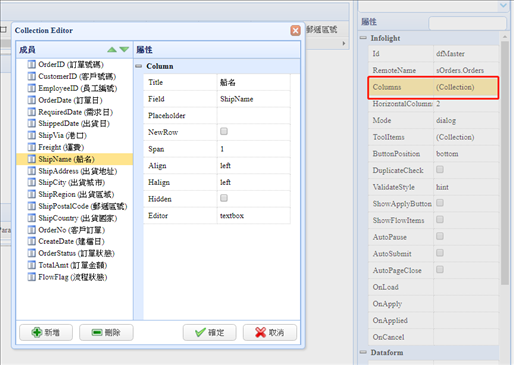Image resolution: width=514 pixels, height=365 pixels.
Task: Enable DuplicateCheck in Infolight properties
Action: 440,169
